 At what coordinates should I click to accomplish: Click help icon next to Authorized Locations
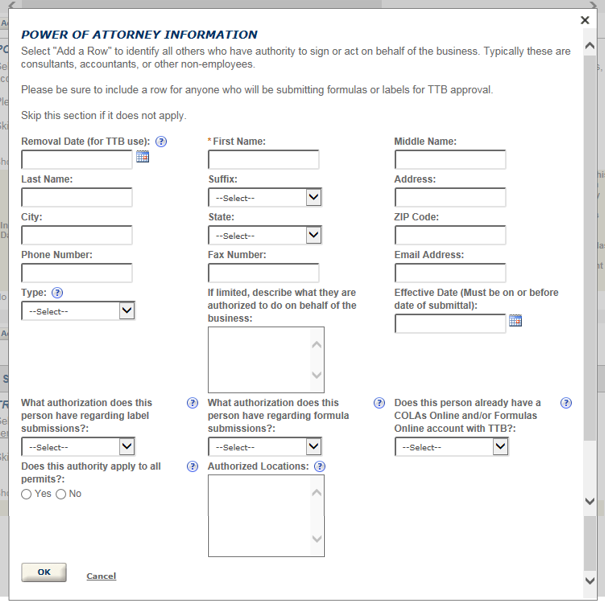tap(320, 466)
